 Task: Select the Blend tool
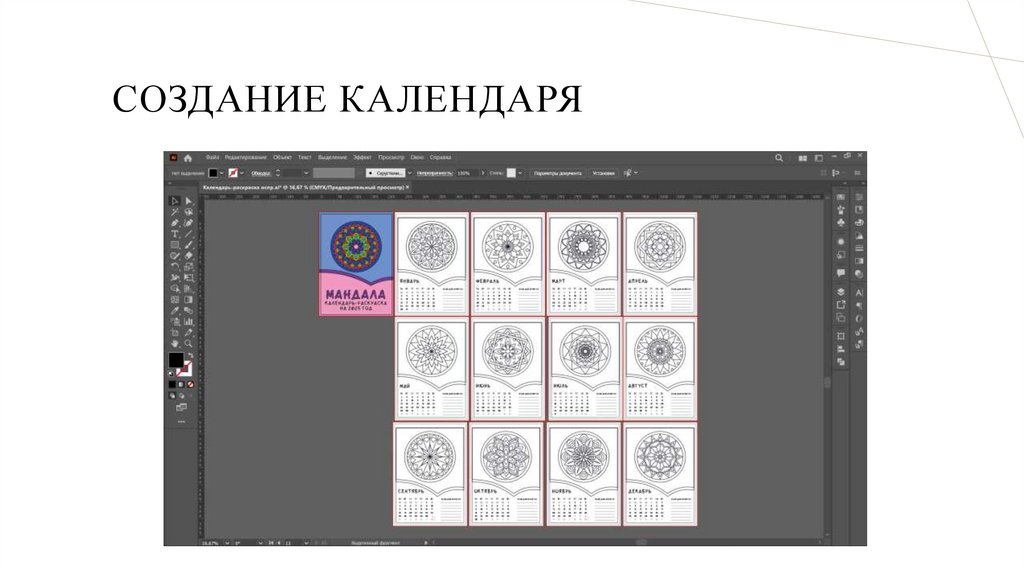pos(189,310)
